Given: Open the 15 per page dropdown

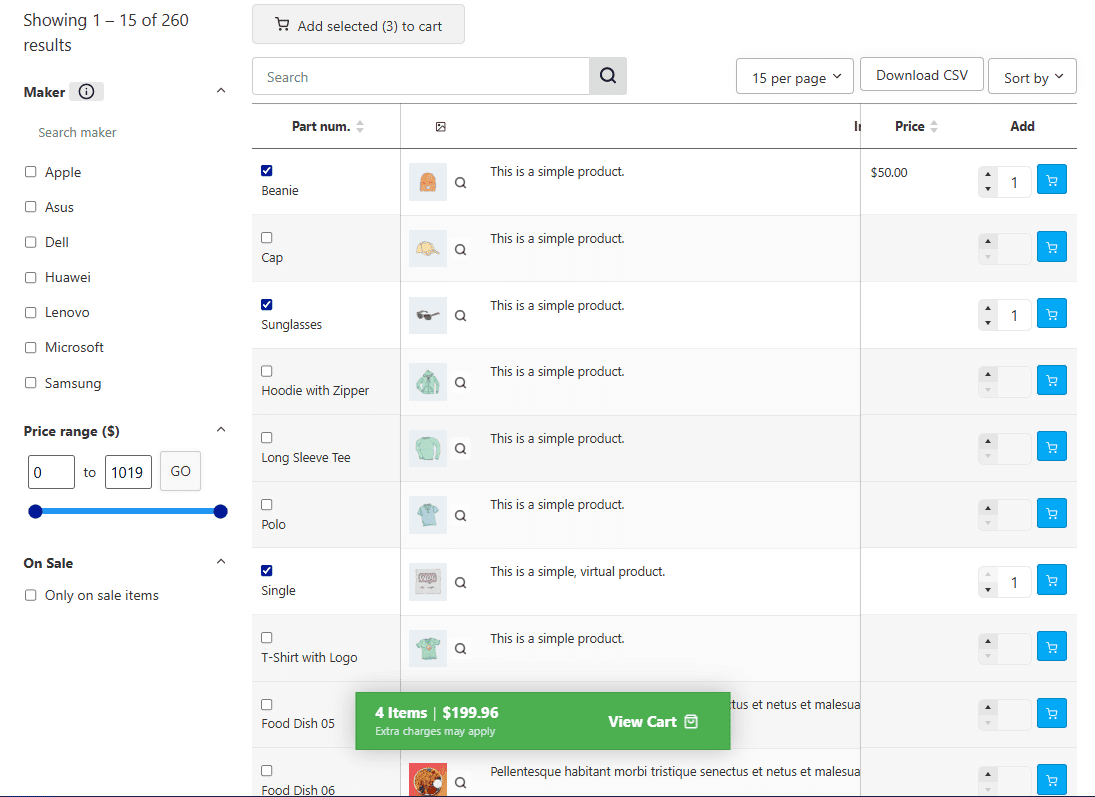Looking at the screenshot, I should tap(796, 78).
